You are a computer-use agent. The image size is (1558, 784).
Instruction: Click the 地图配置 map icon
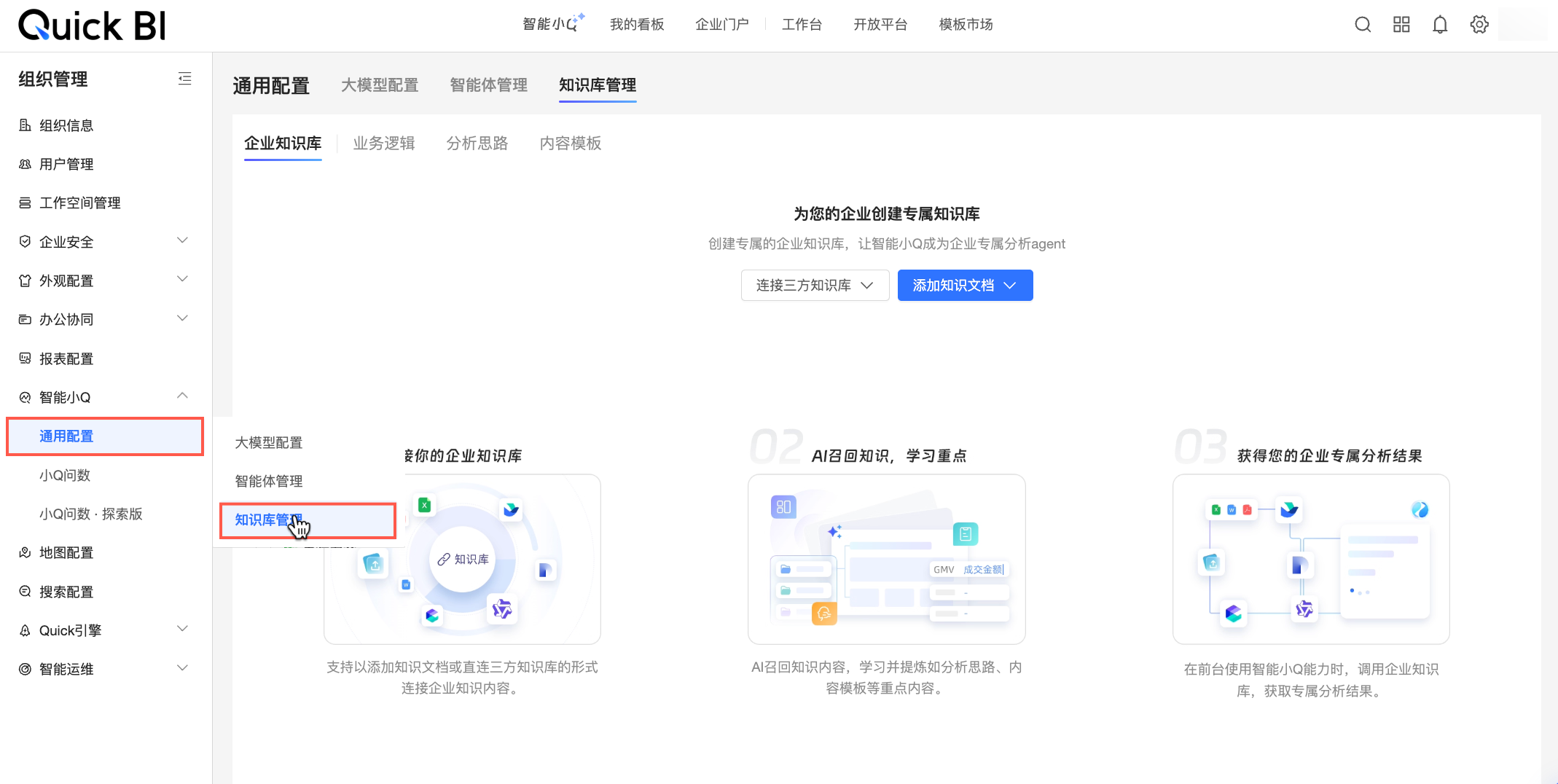pos(25,552)
